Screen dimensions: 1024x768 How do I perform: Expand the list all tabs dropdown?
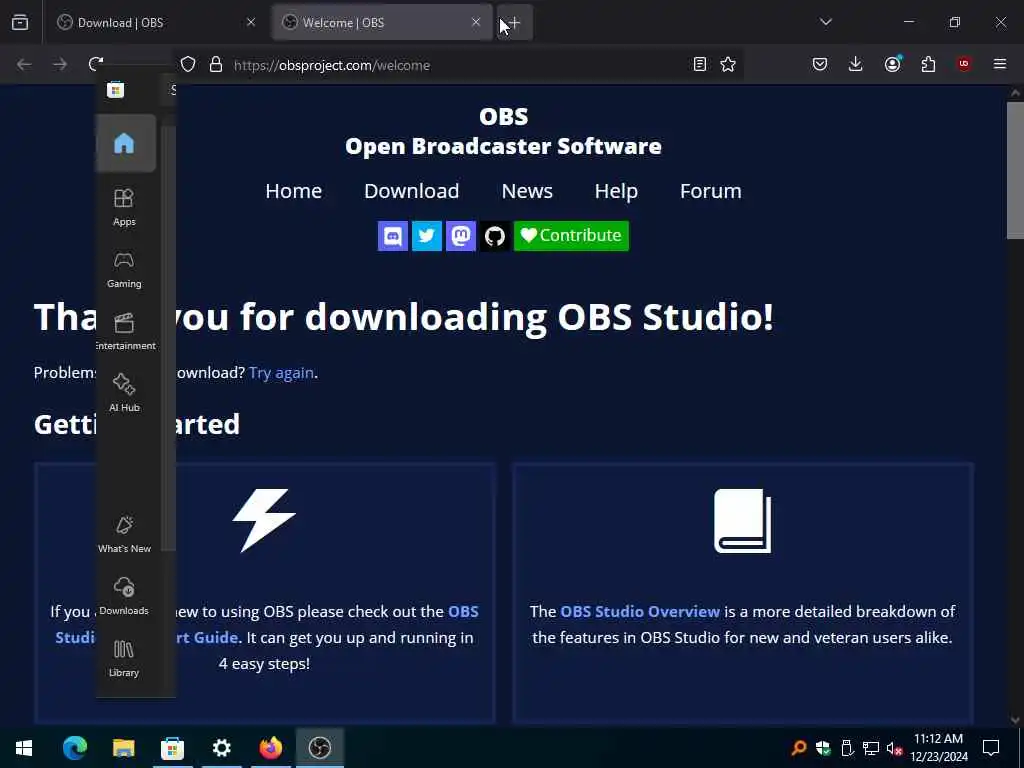(826, 22)
